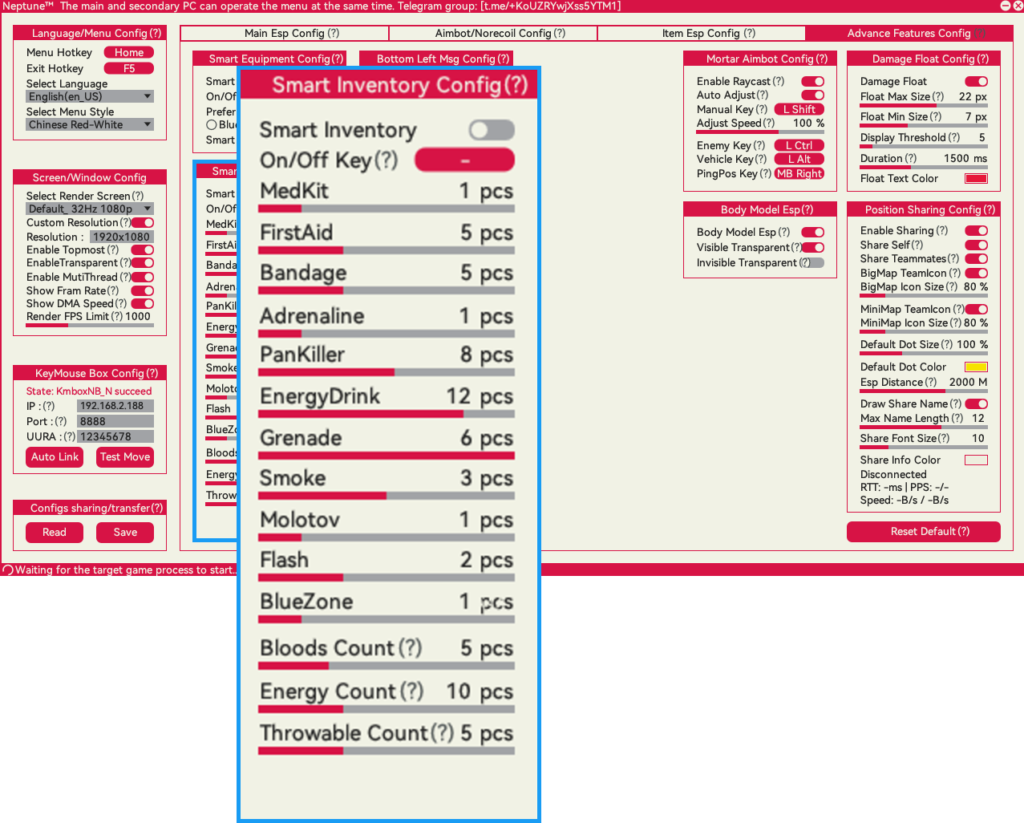This screenshot has width=1024, height=823.
Task: Edit the IP address field
Action: pyautogui.click(x=116, y=406)
